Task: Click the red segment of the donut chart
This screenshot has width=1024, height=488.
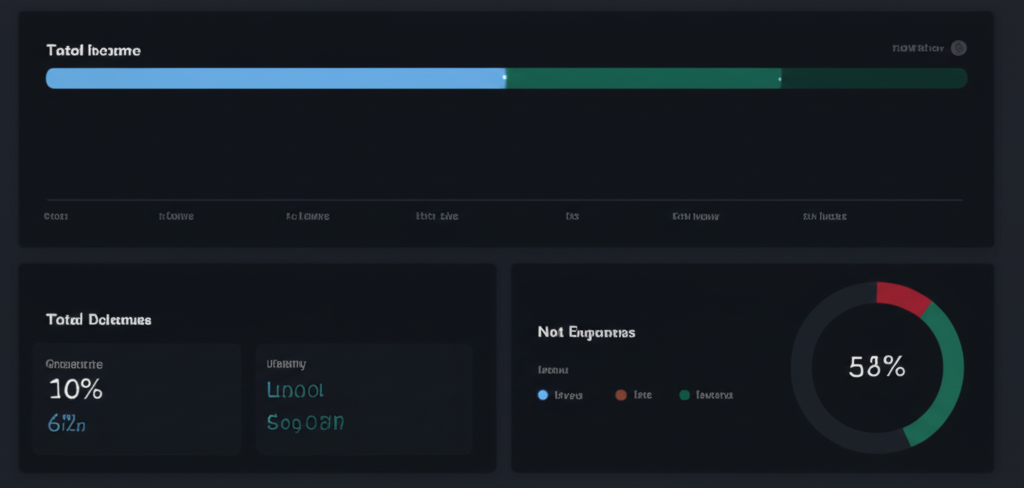Action: click(x=903, y=297)
